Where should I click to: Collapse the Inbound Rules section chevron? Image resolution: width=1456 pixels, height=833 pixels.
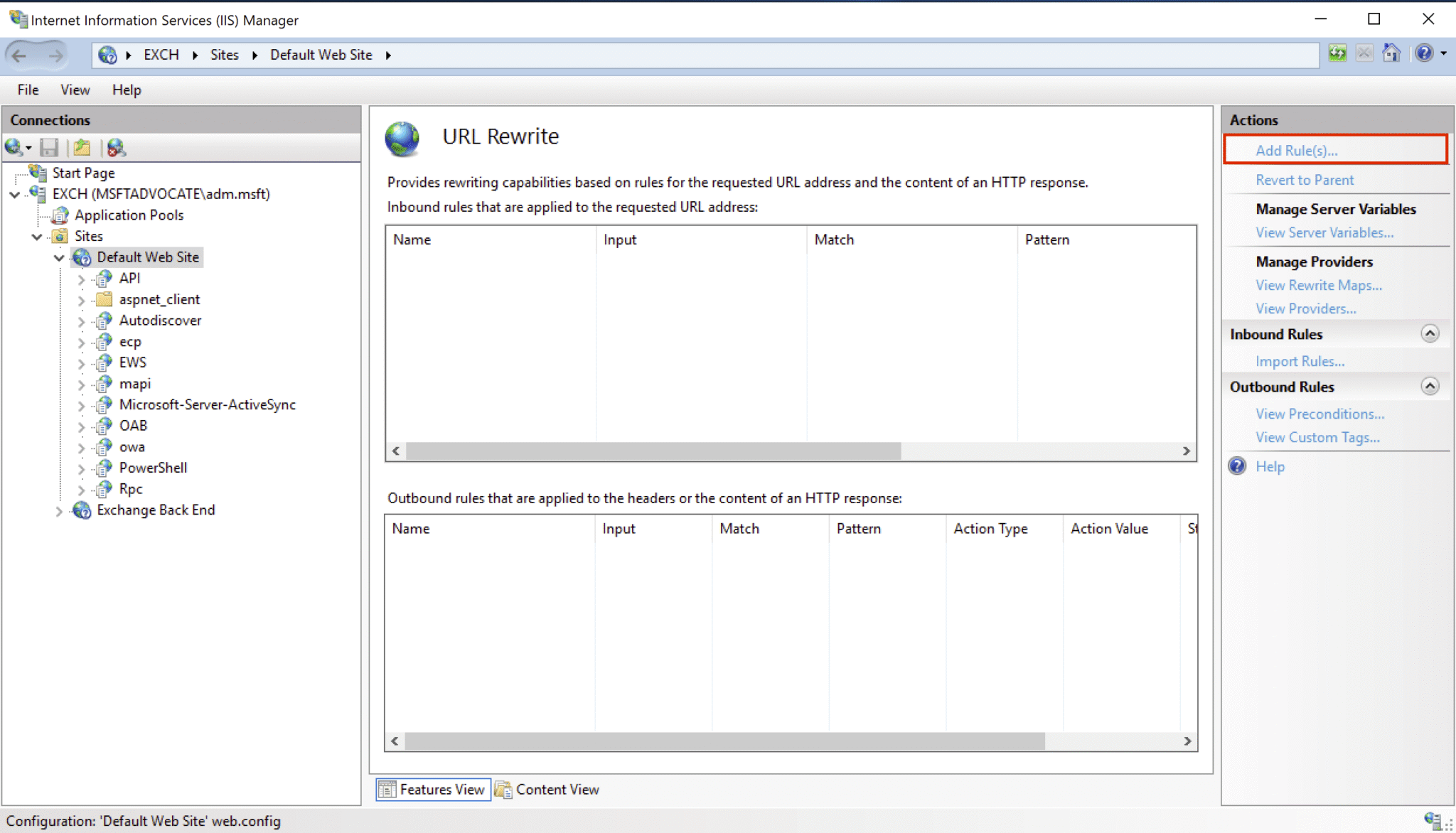[1430, 333]
